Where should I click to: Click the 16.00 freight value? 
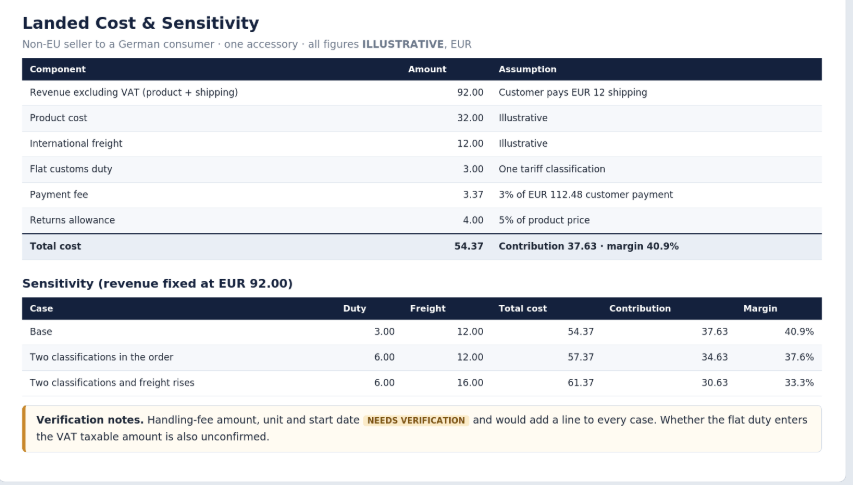470,383
